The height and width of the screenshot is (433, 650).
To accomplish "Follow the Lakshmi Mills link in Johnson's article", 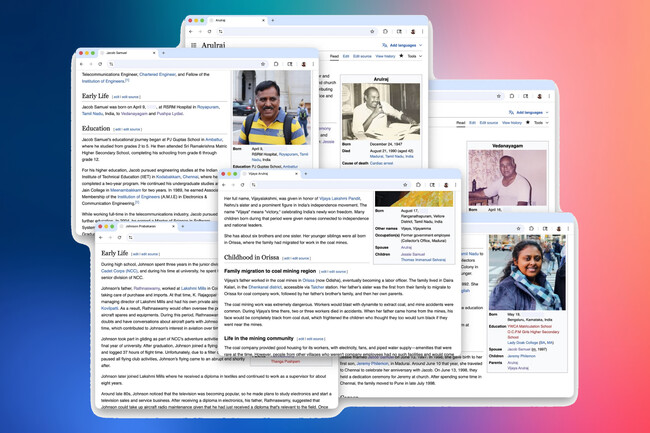I will (193, 288).
